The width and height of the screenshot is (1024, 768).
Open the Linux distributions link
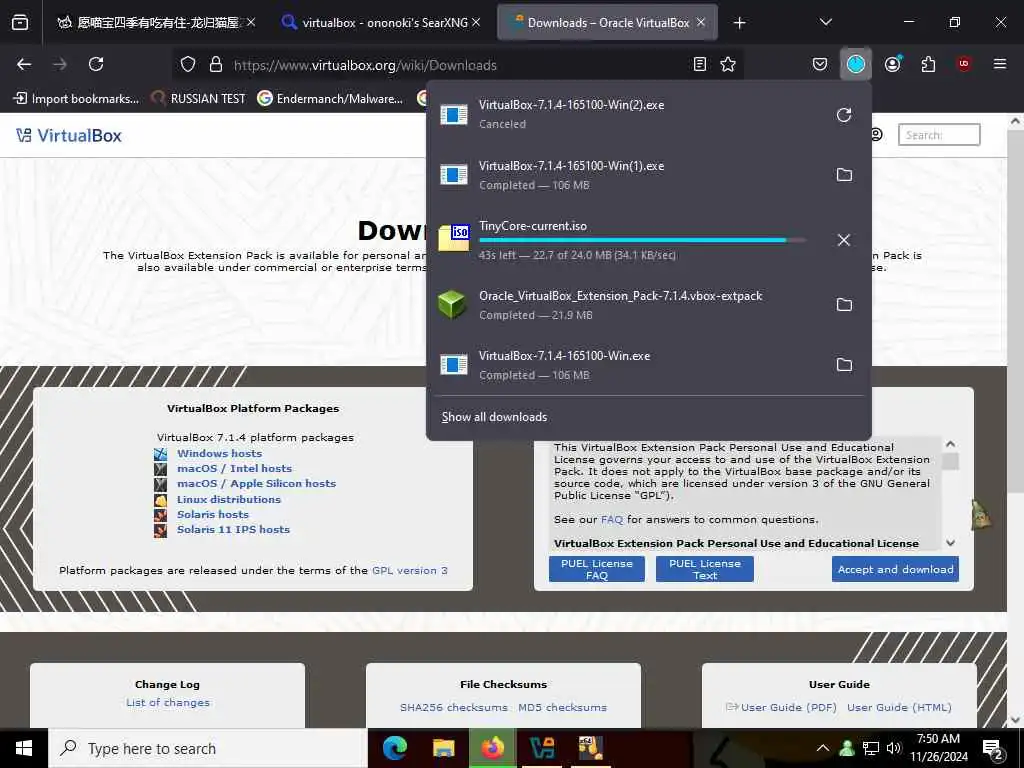pyautogui.click(x=229, y=499)
